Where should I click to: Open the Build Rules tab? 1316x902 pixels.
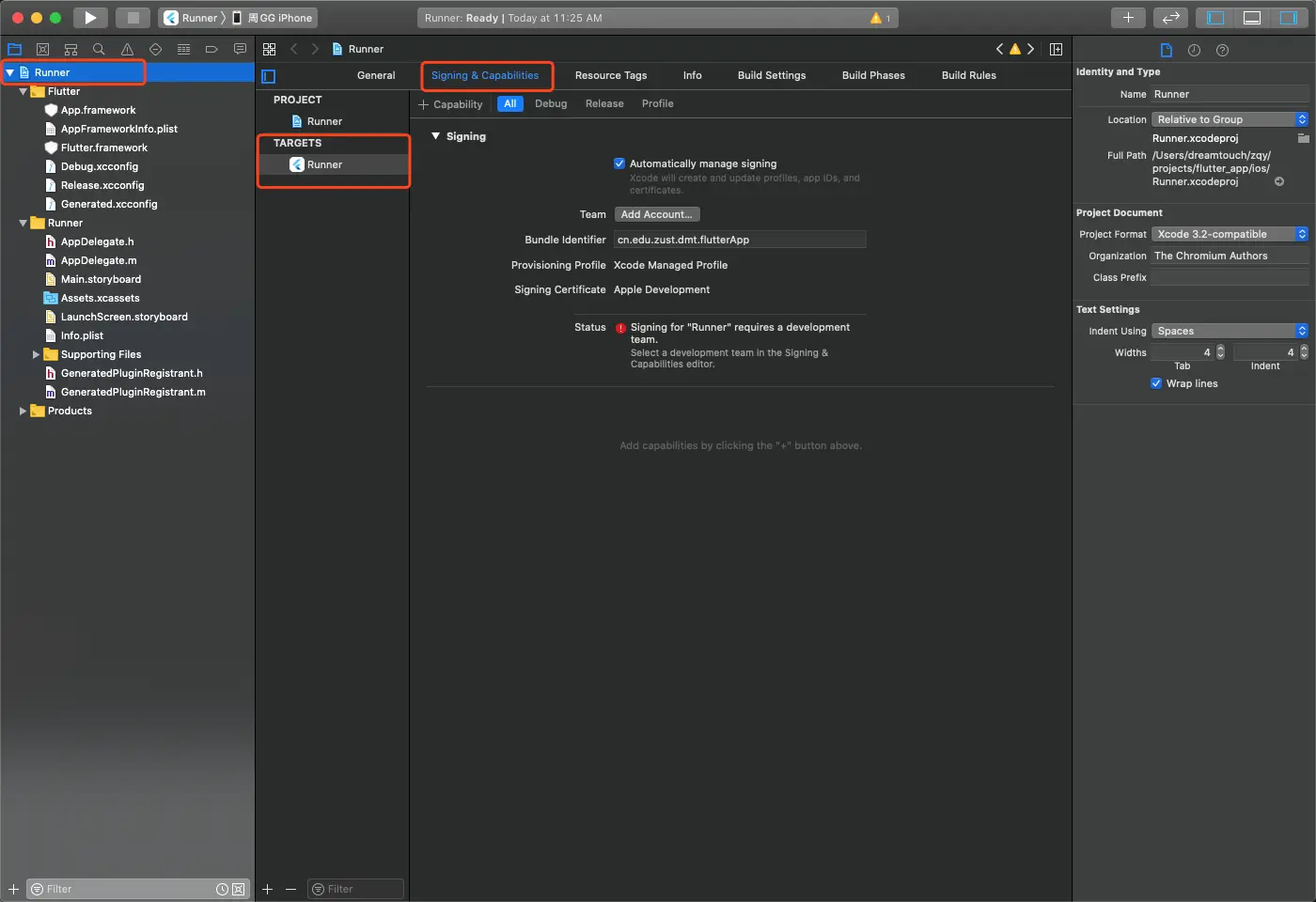(x=969, y=75)
